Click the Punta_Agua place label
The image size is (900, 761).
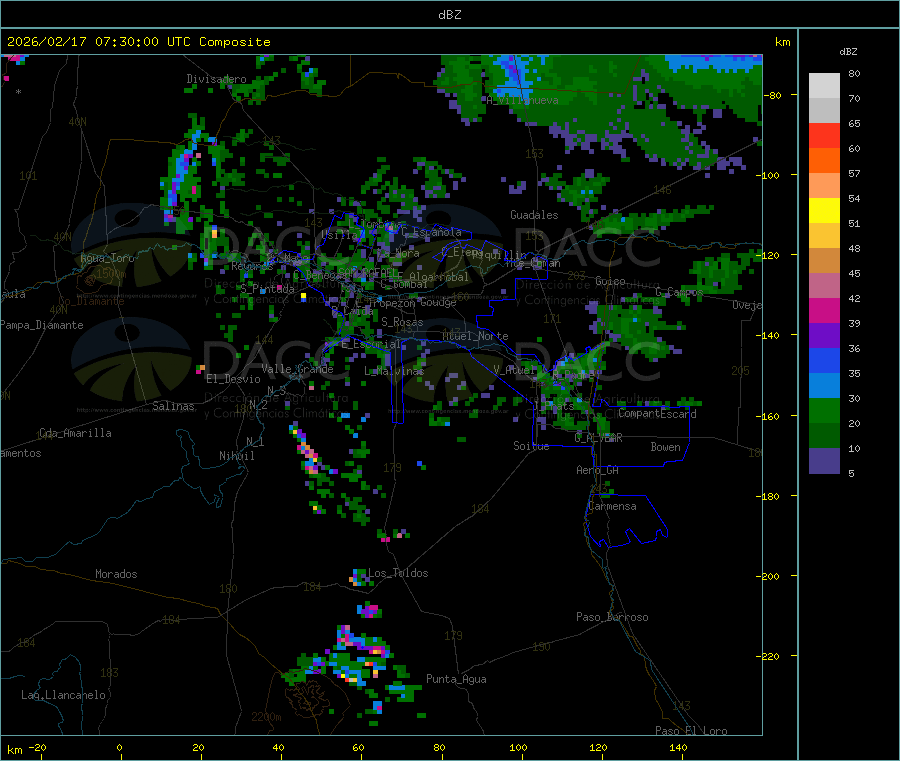pyautogui.click(x=456, y=680)
